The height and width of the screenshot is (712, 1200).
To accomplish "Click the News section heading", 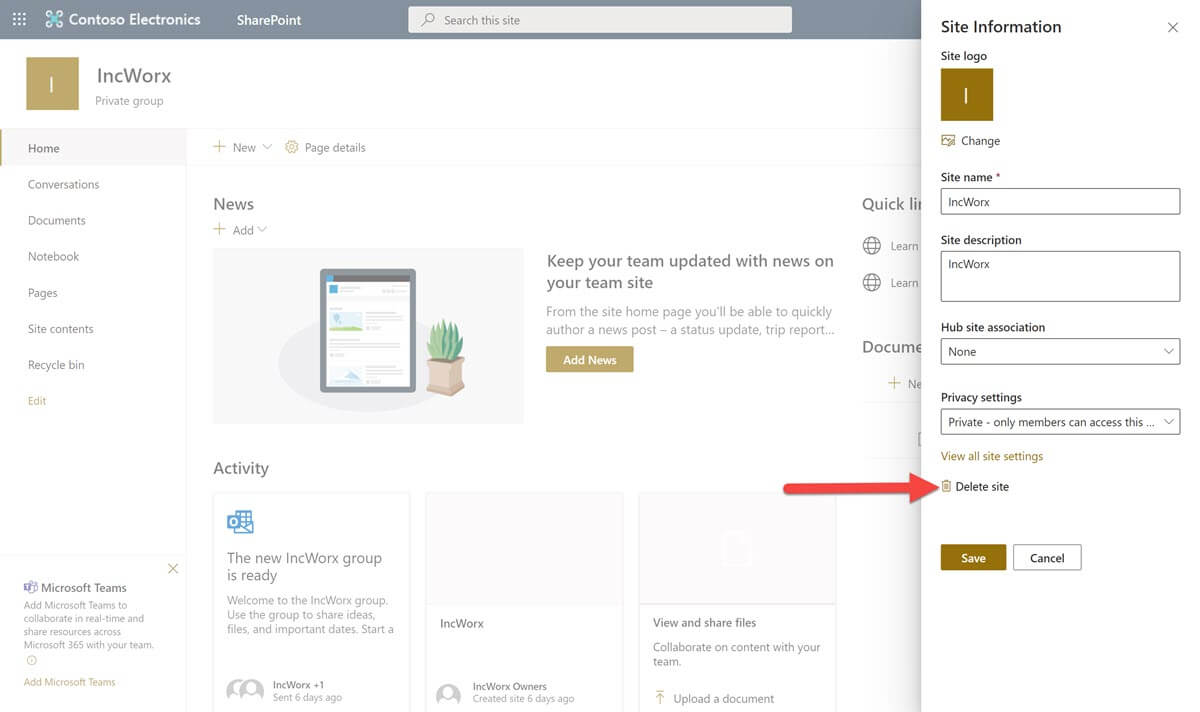I will 234,204.
